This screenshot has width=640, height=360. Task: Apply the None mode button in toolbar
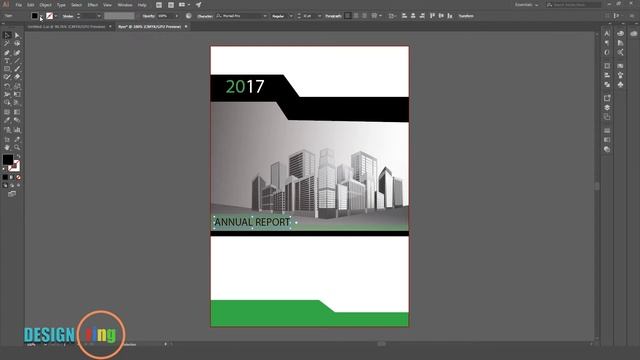coord(18,178)
